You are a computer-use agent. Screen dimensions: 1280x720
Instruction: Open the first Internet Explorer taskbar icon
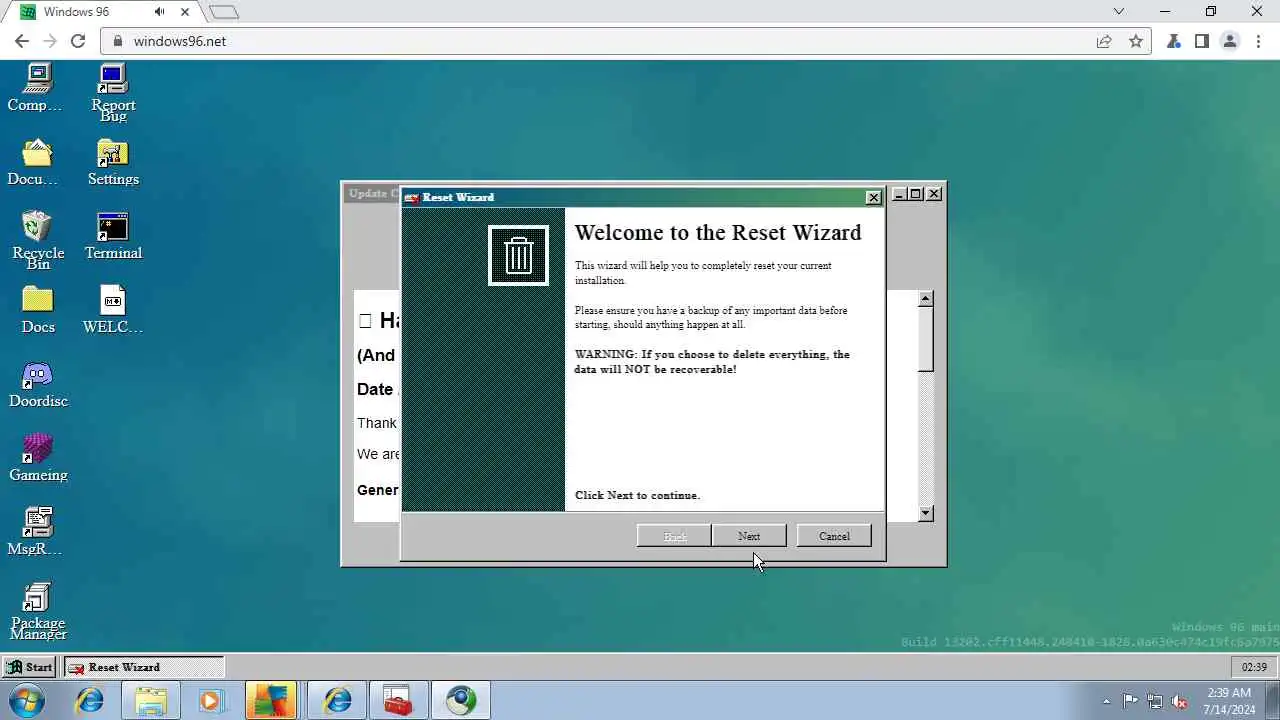[90, 700]
